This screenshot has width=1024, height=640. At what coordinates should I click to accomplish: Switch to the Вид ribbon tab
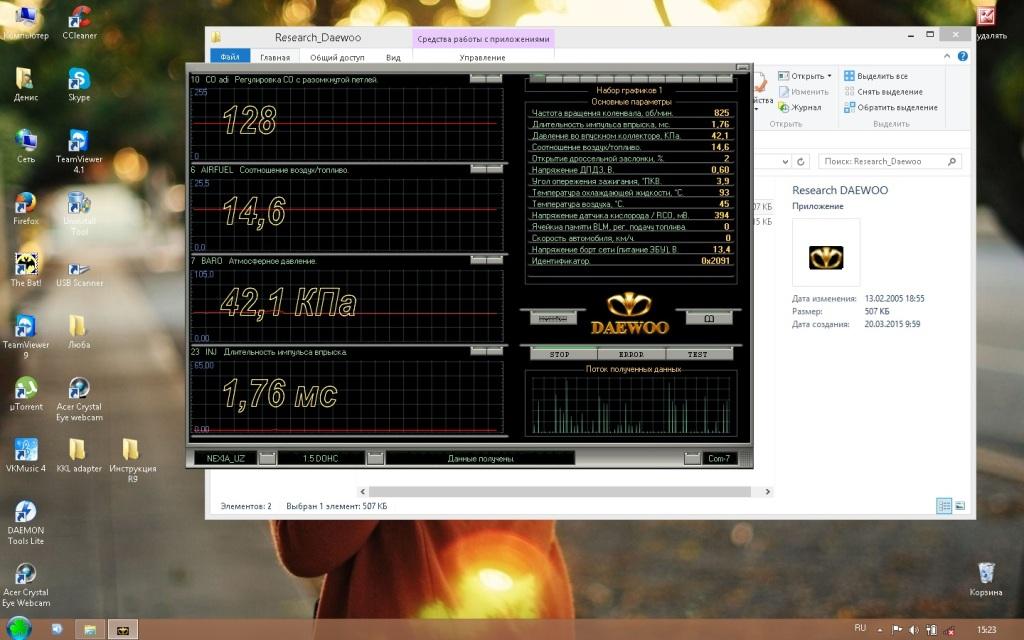click(393, 58)
